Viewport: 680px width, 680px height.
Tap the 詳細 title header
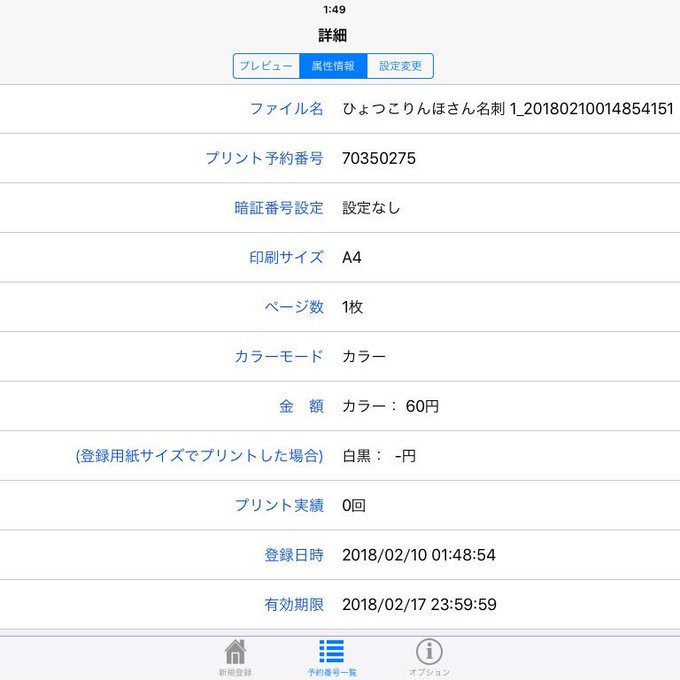[333, 35]
